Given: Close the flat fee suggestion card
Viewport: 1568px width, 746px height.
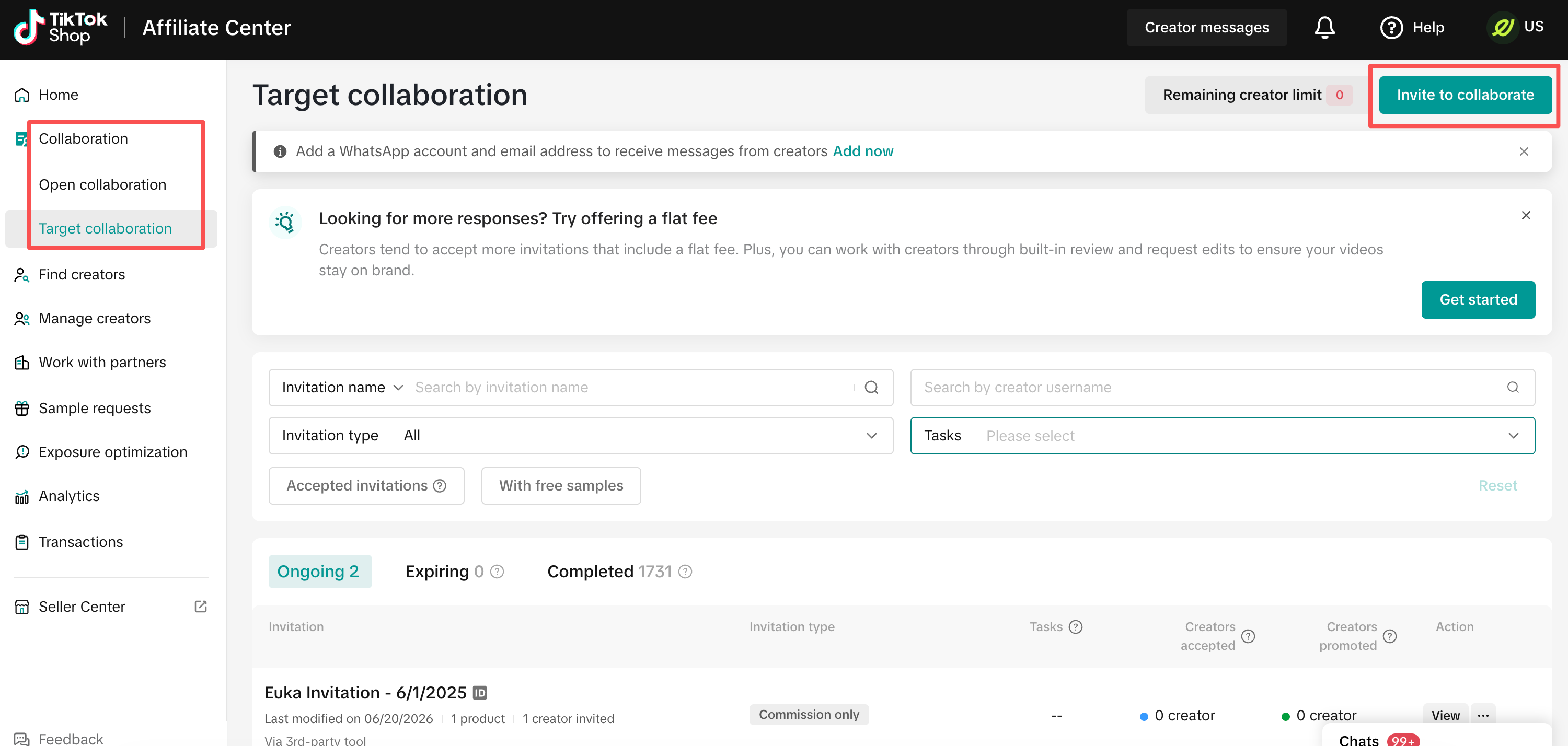Looking at the screenshot, I should tap(1525, 215).
